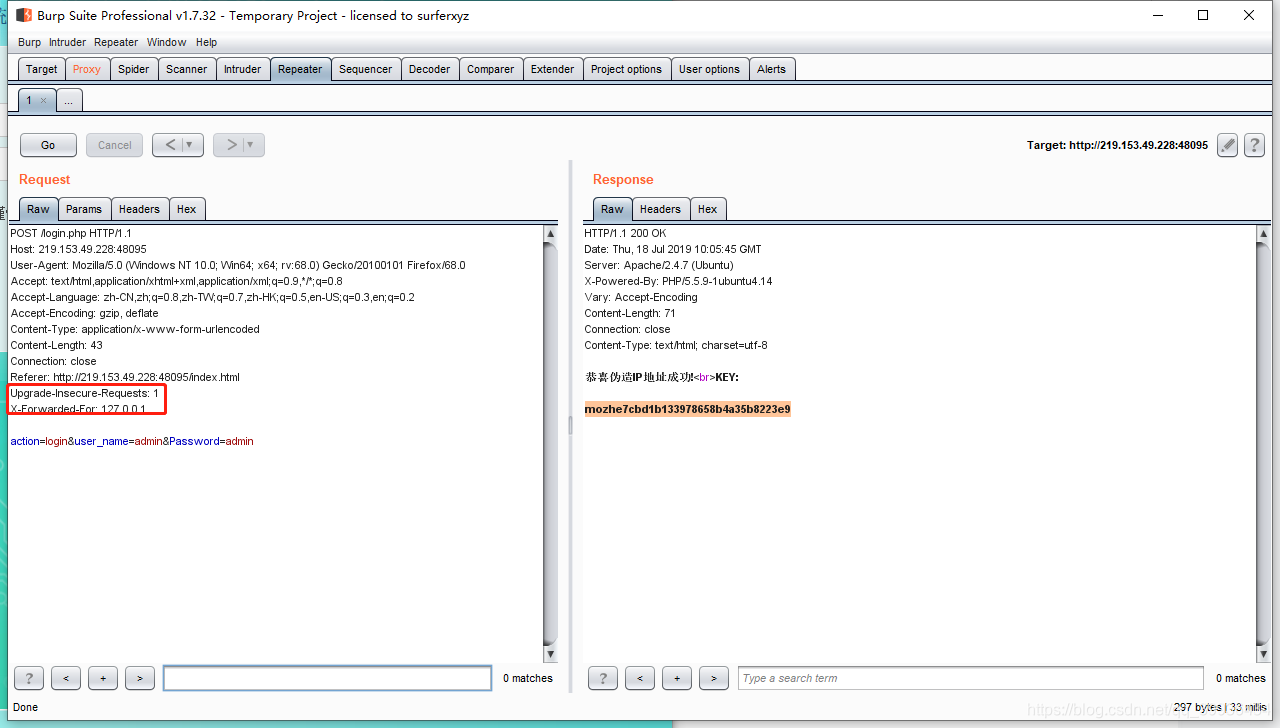The image size is (1280, 728).
Task: Click the edit target pencil icon
Action: coord(1227,145)
